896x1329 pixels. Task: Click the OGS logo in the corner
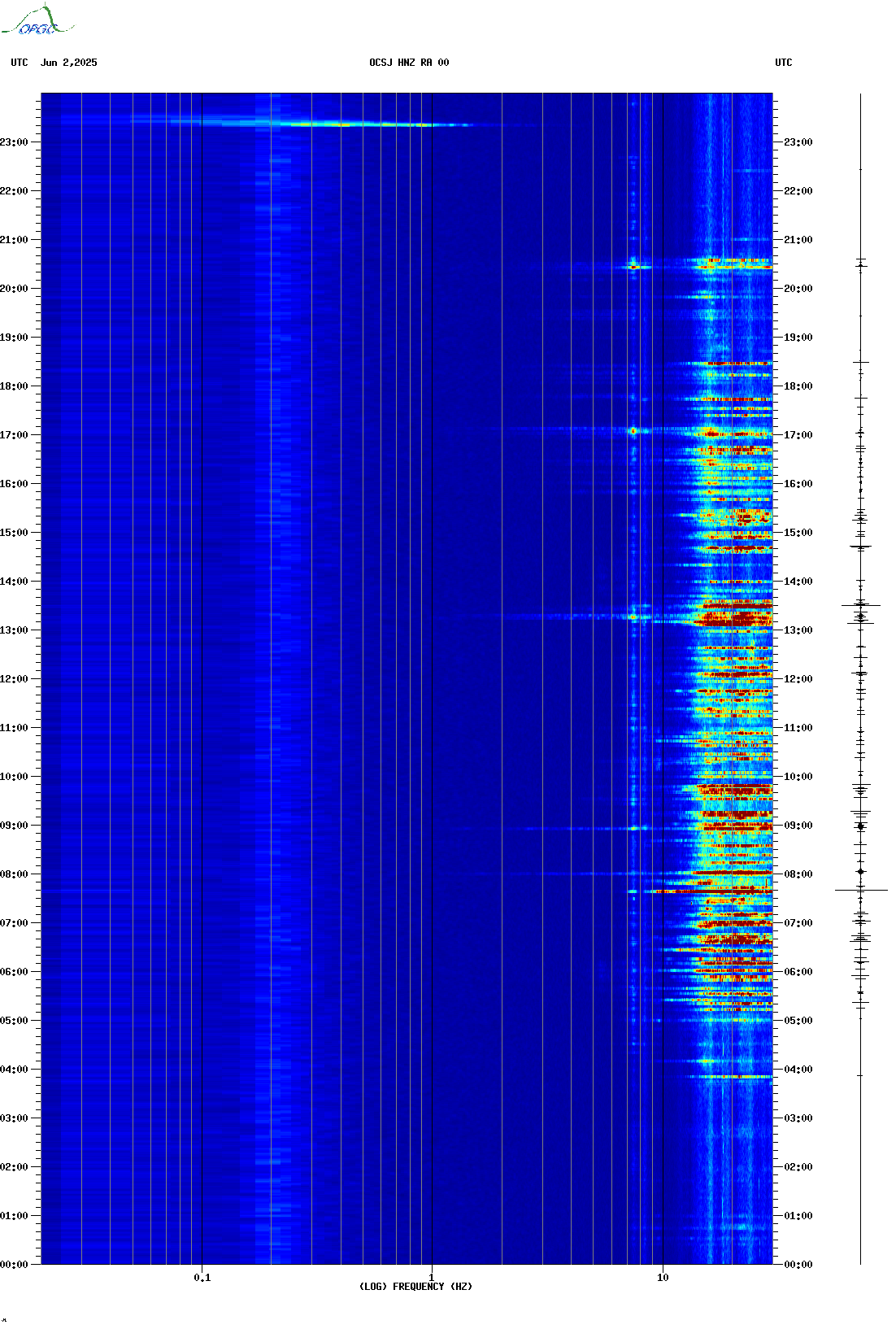(x=37, y=20)
